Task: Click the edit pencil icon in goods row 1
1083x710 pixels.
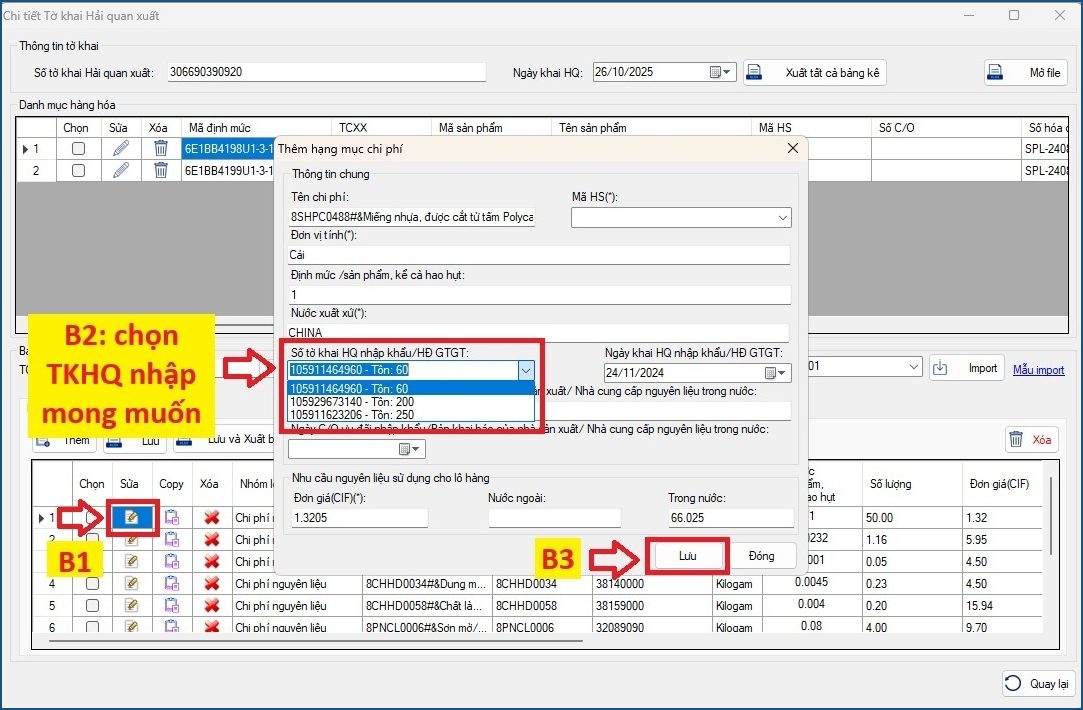Action: click(x=121, y=148)
